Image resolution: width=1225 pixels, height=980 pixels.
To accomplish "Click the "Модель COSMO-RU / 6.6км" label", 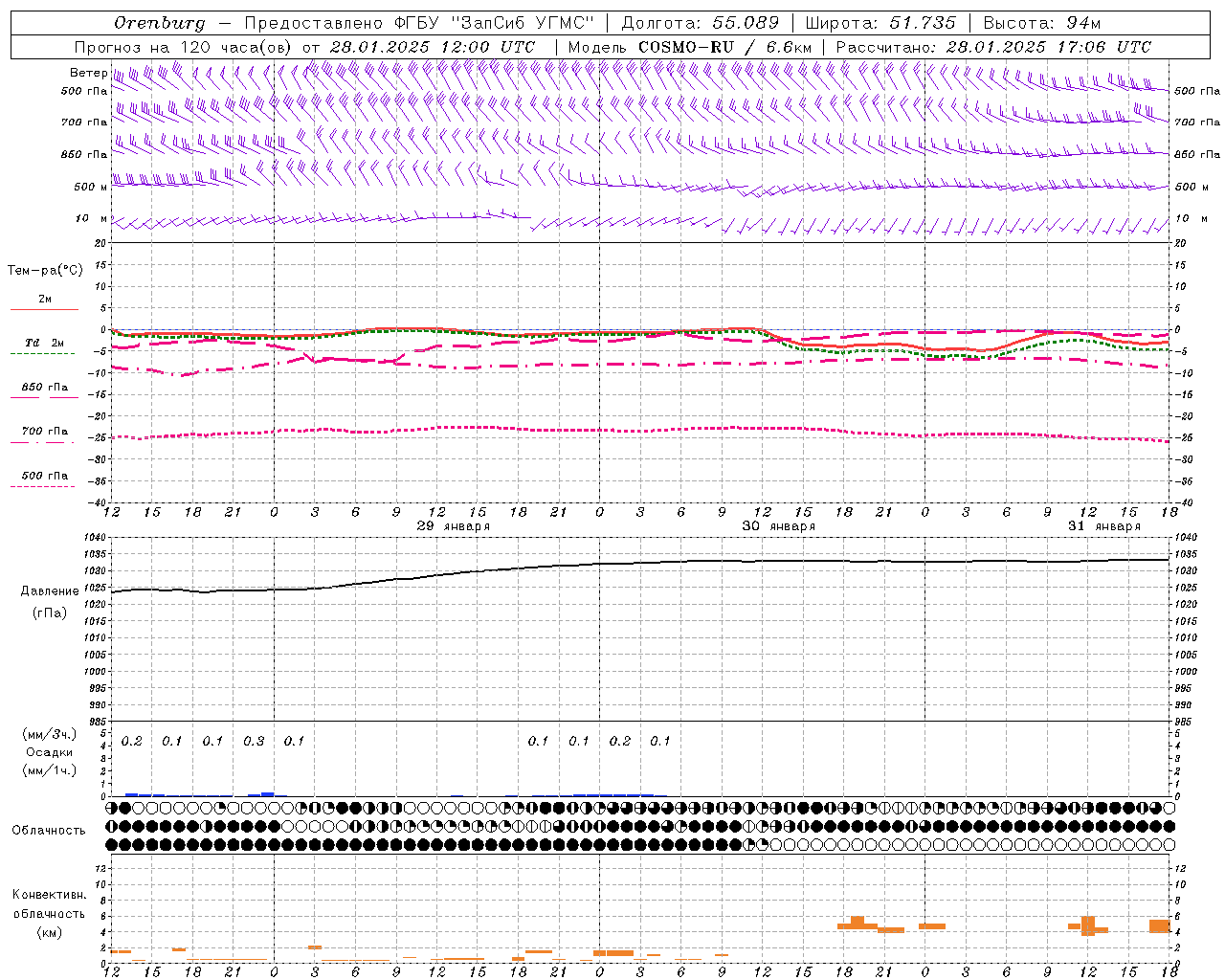I will point(690,47).
